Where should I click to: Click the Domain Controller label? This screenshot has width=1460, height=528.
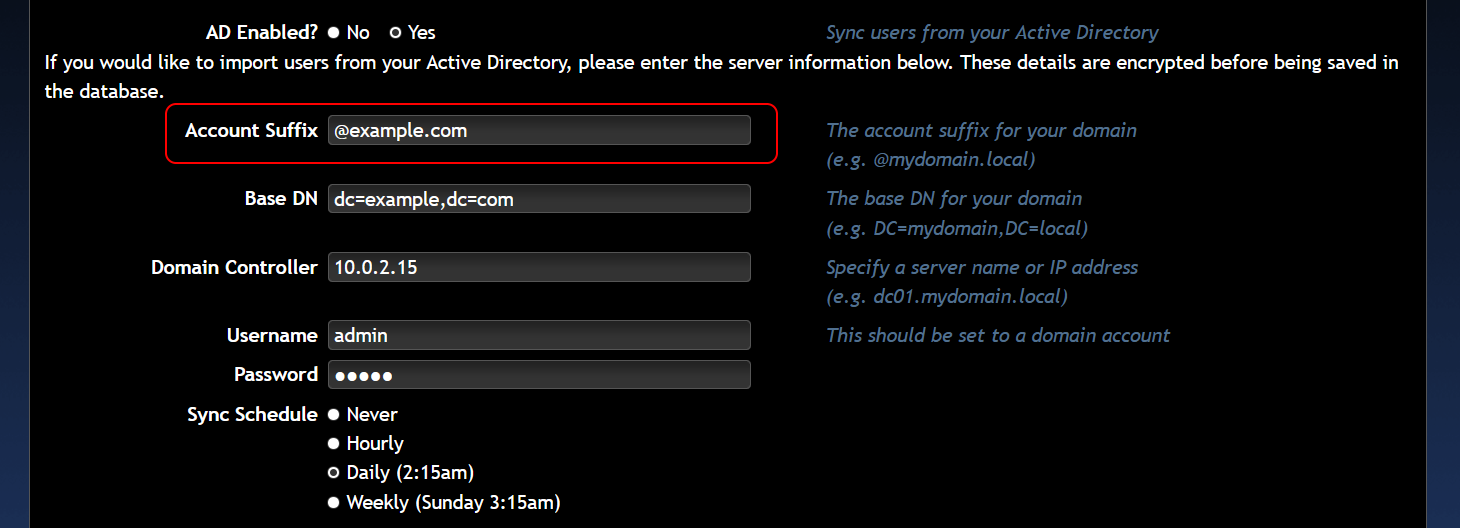pyautogui.click(x=234, y=267)
